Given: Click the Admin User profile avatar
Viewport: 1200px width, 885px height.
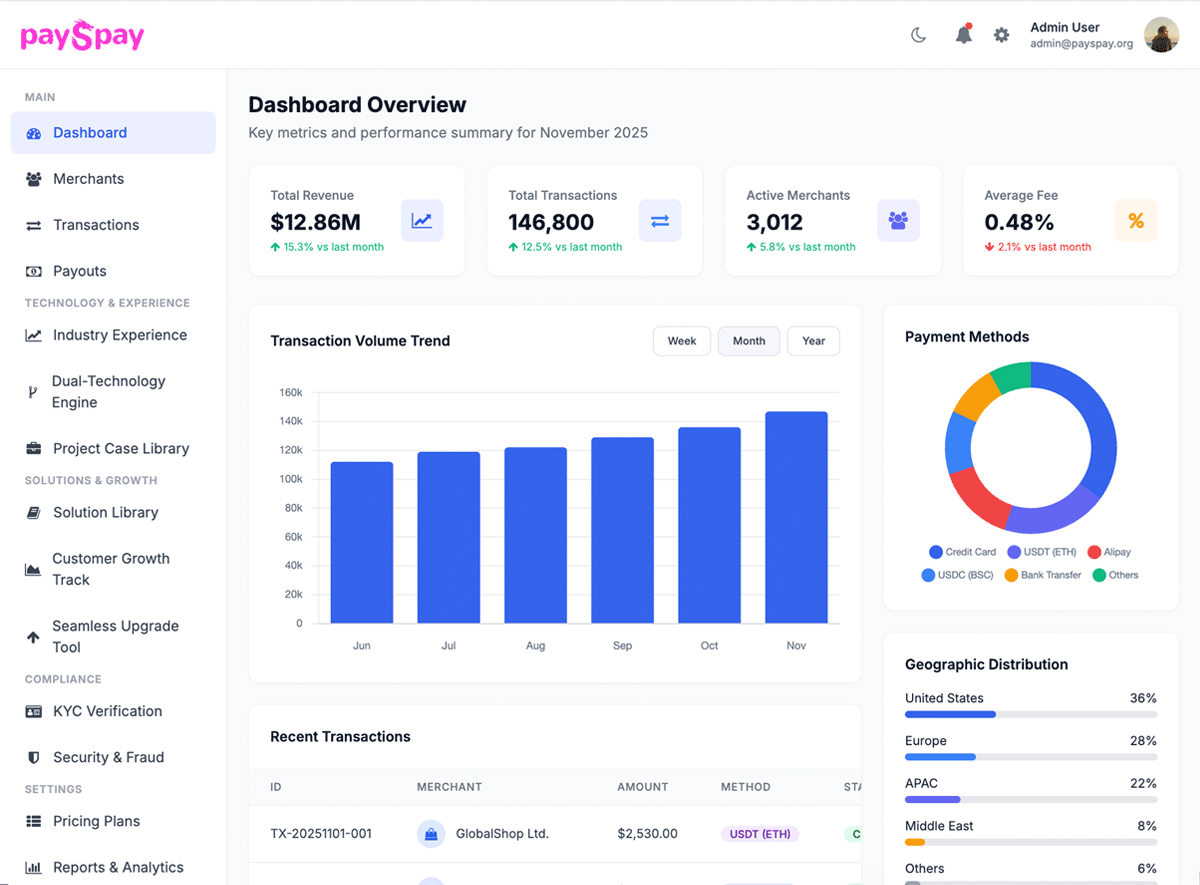Looking at the screenshot, I should tap(1161, 35).
